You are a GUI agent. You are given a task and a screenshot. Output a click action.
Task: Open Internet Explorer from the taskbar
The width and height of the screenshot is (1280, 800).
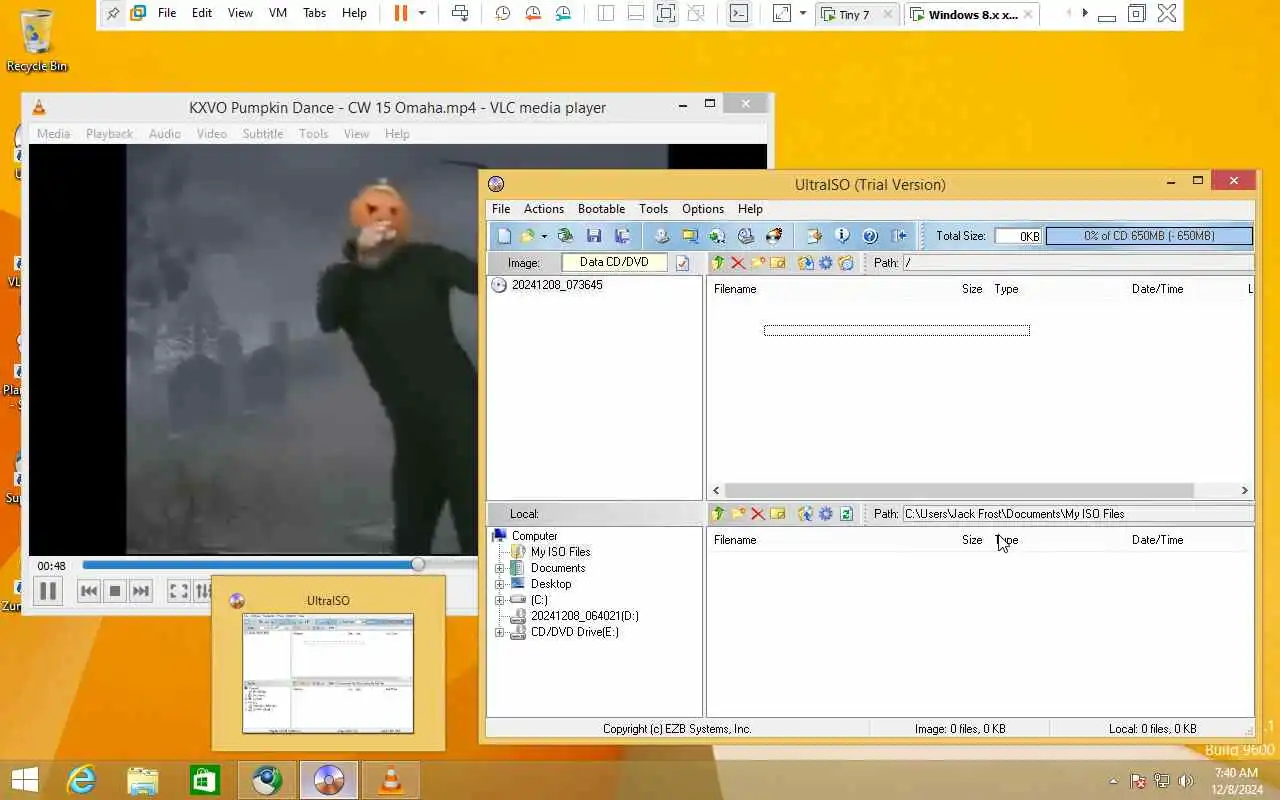[x=80, y=779]
